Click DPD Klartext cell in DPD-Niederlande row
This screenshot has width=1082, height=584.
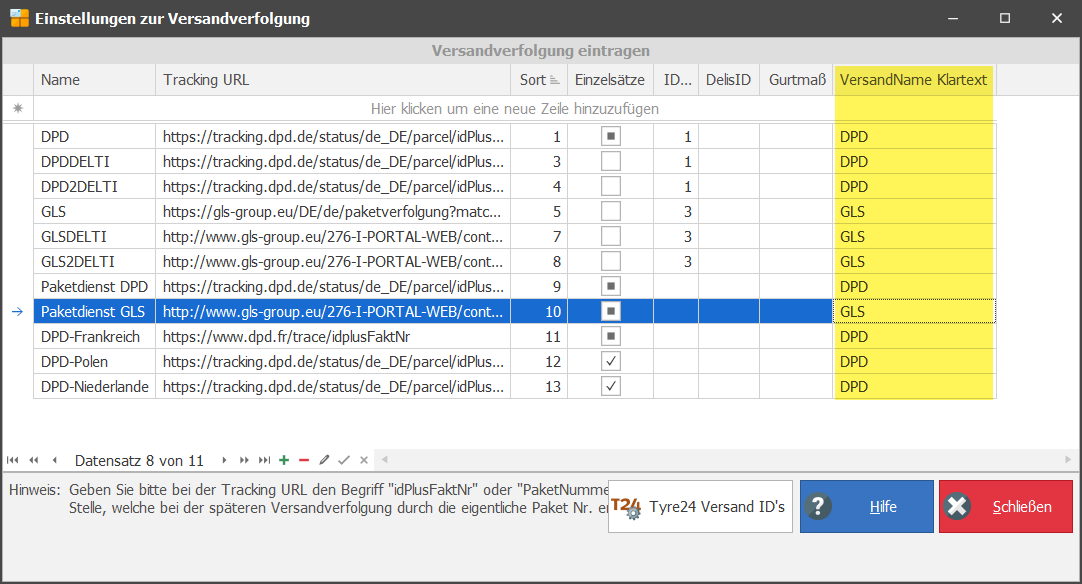(914, 387)
